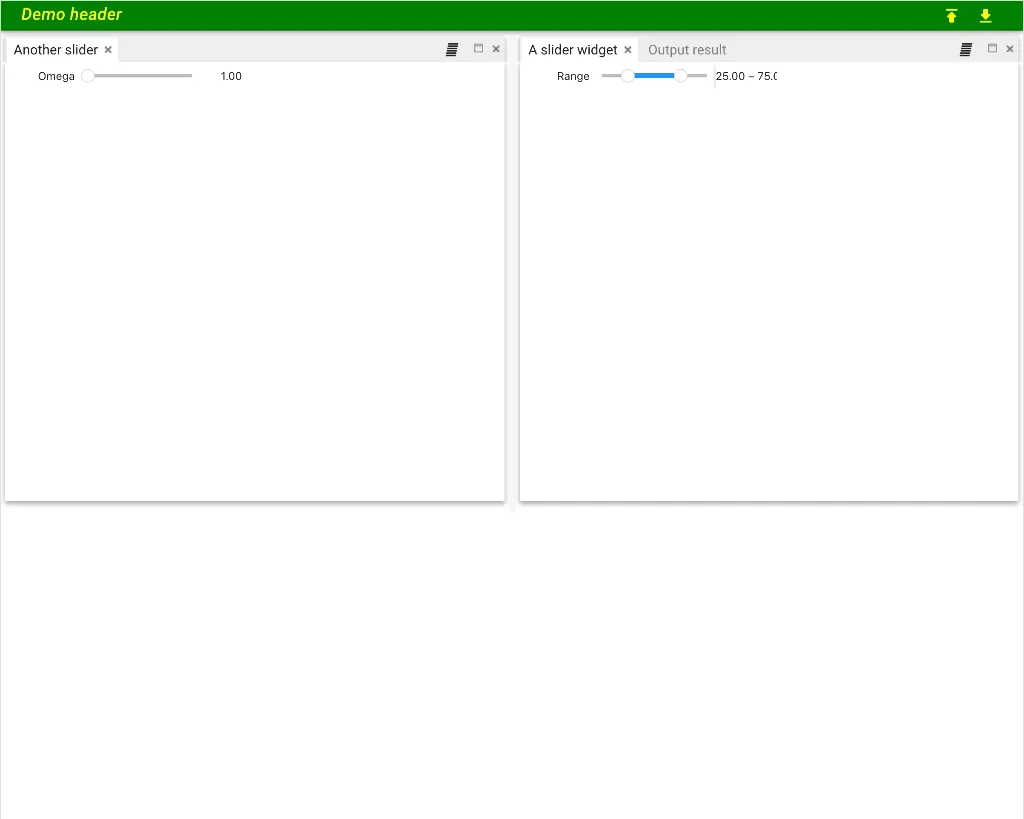Click the Omega value 1.00 field
Viewport: 1024px width, 819px height.
tap(231, 76)
